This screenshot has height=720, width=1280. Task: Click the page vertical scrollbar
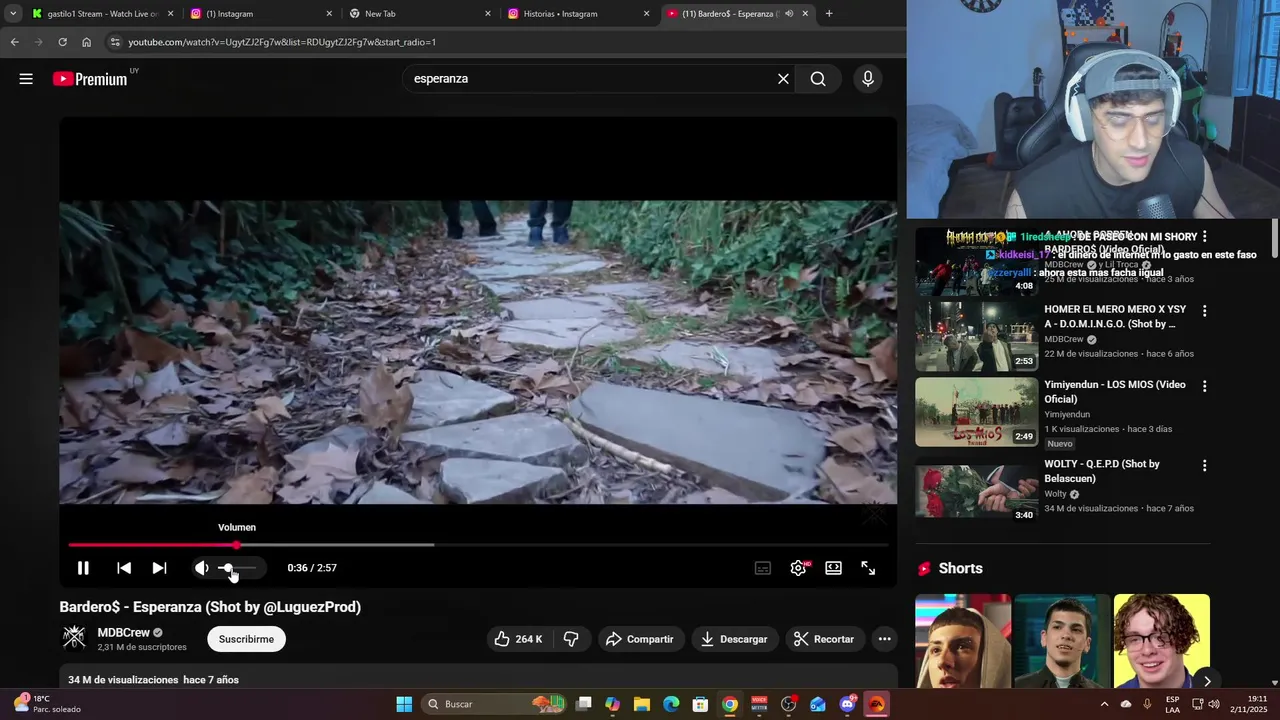point(1274,238)
